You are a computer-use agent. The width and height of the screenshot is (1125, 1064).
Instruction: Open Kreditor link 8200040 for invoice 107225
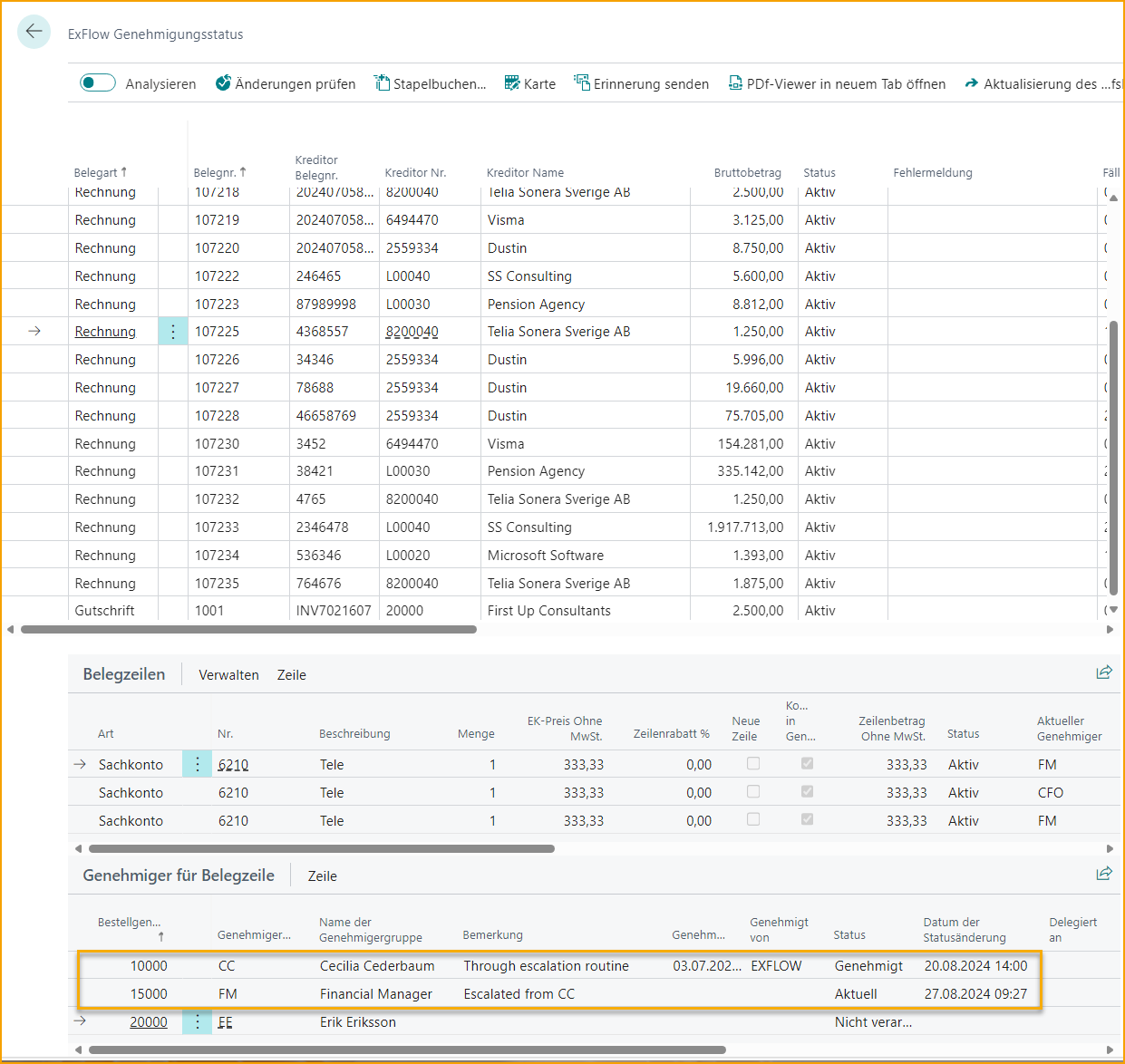(x=412, y=331)
